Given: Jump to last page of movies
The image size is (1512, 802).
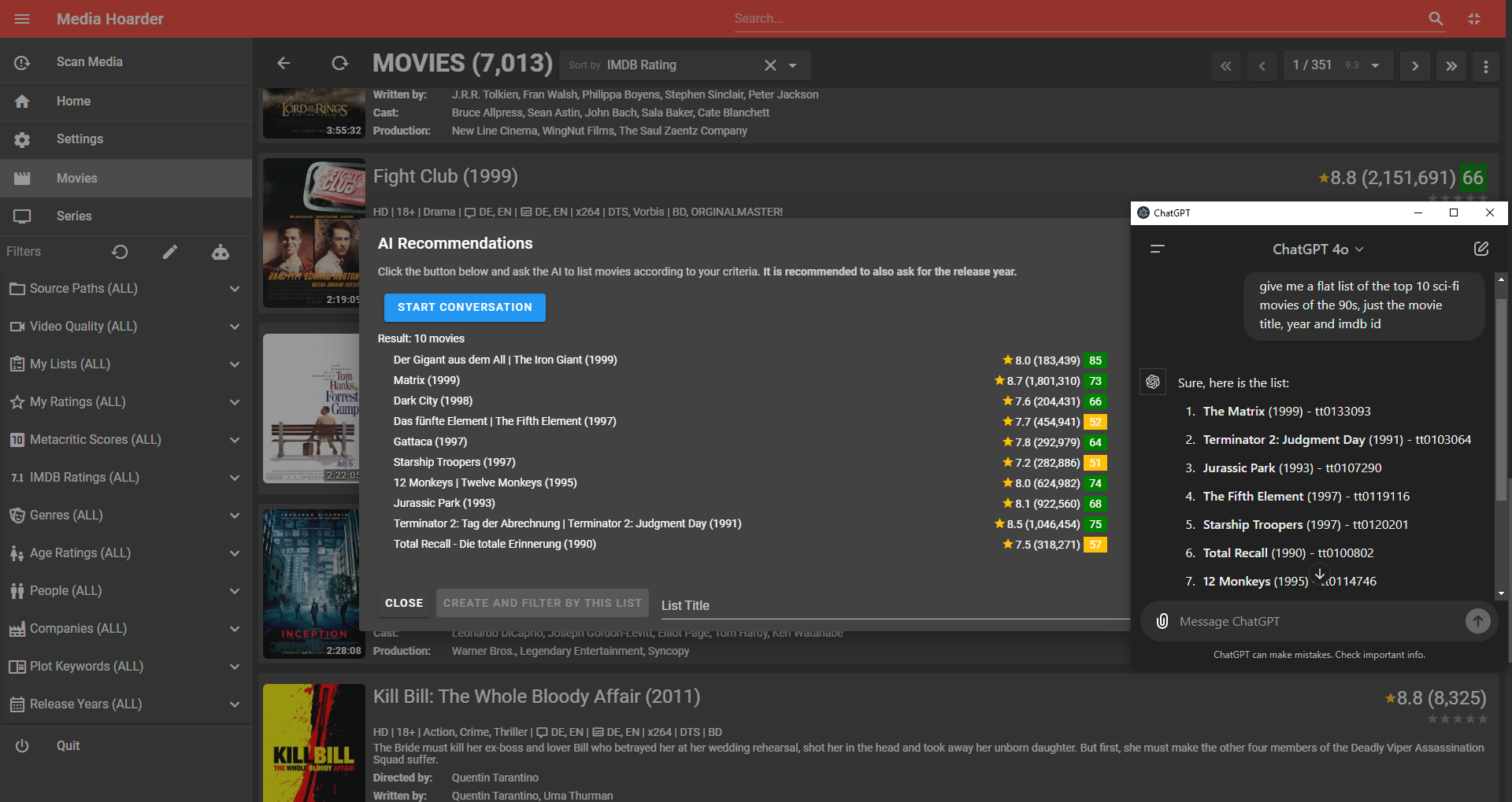Looking at the screenshot, I should (1451, 66).
